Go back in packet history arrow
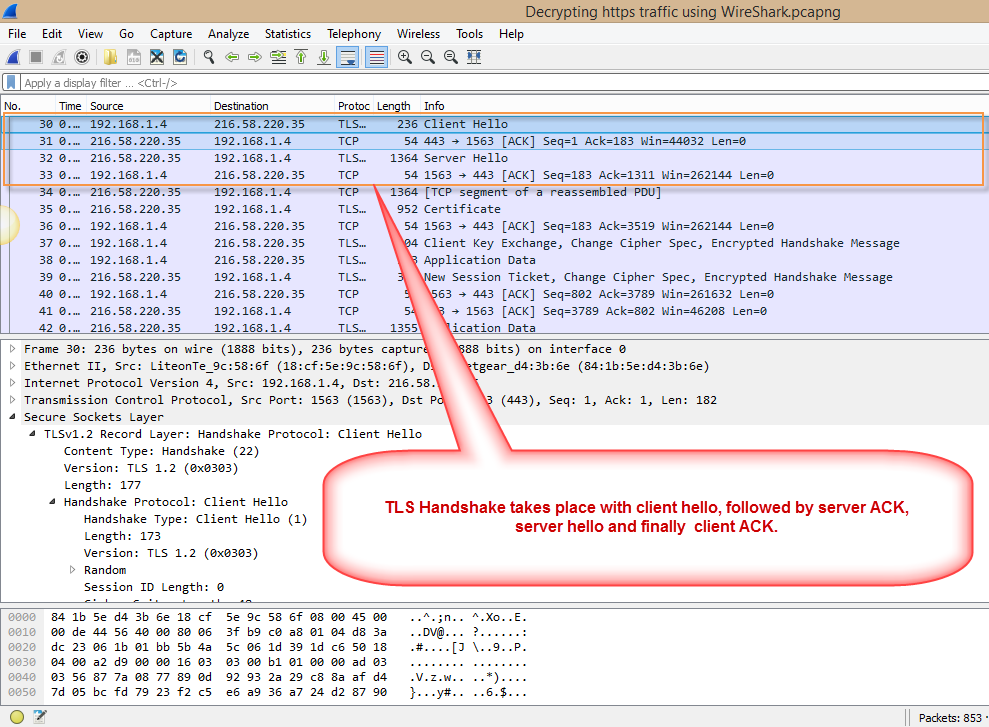Viewport: 989px width, 727px height. click(232, 57)
